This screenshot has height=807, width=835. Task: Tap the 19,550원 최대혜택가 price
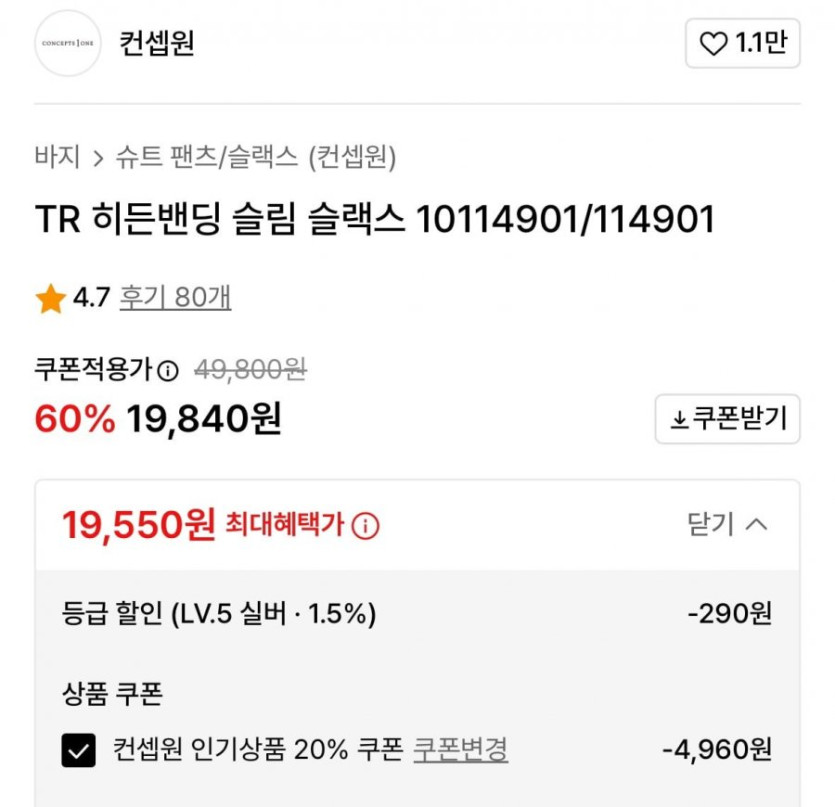coord(139,524)
